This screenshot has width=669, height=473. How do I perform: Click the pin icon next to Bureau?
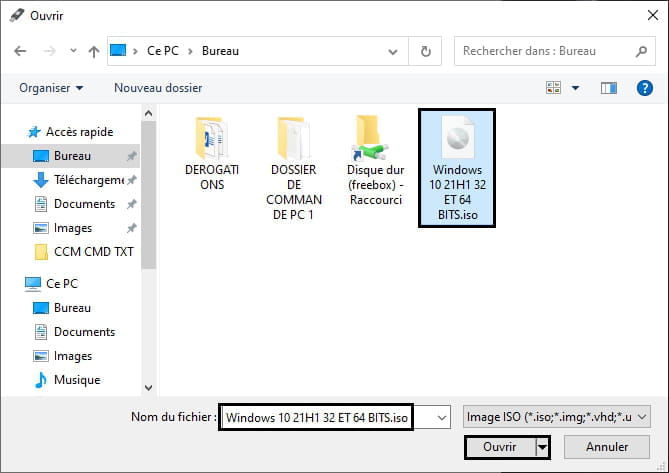(x=131, y=156)
